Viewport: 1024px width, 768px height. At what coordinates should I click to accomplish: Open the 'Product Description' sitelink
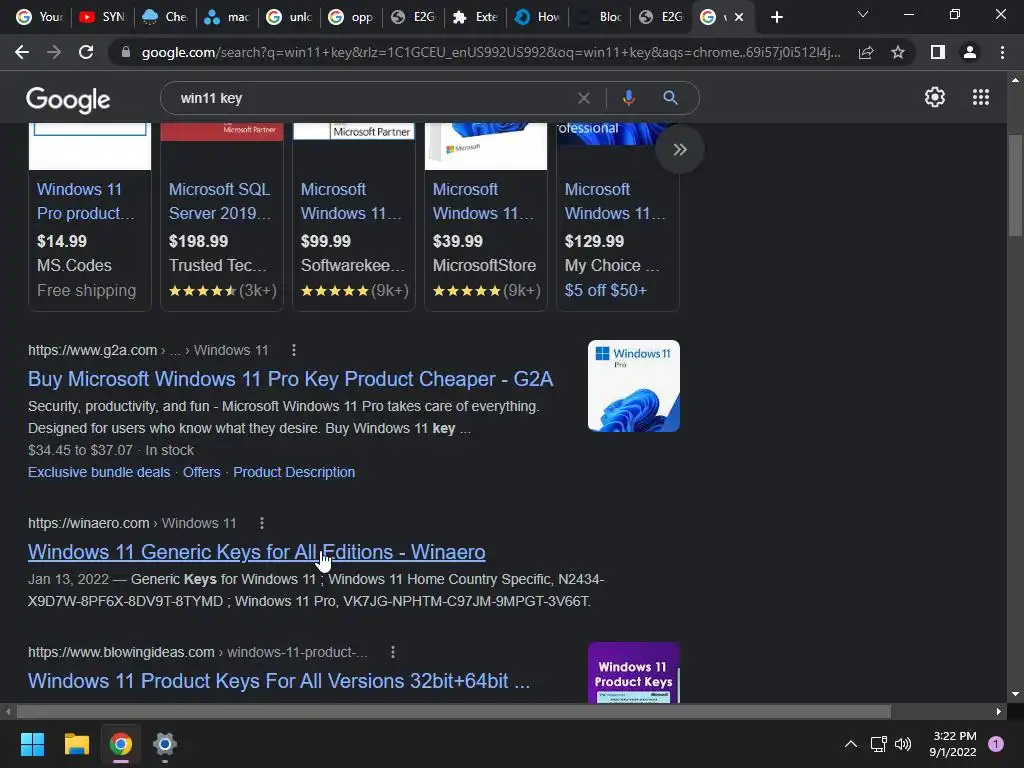294,472
